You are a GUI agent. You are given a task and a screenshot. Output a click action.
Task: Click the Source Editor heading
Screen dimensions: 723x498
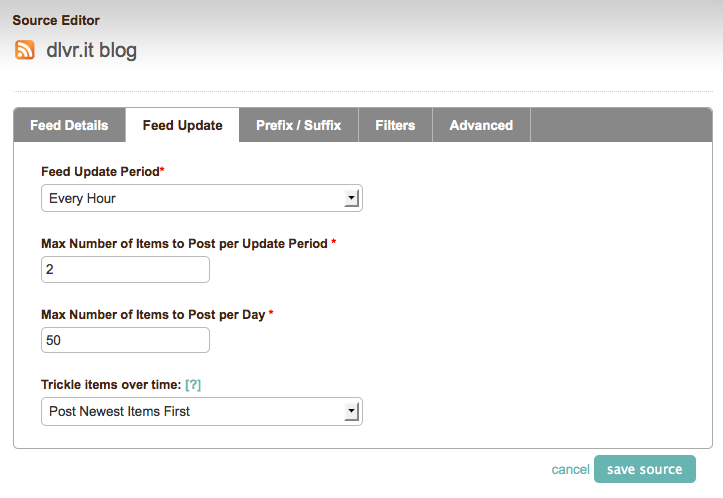pos(56,20)
